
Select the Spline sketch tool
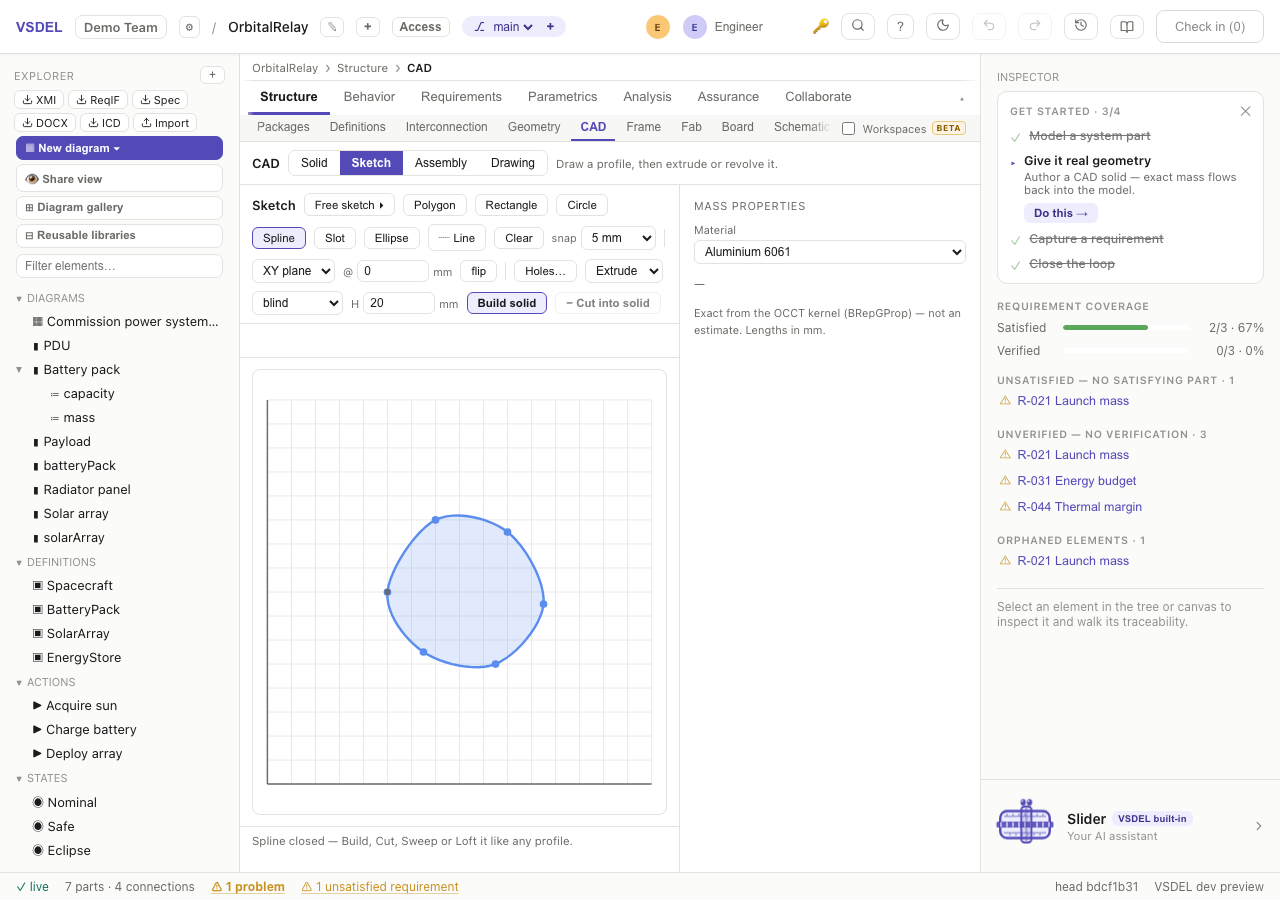click(x=279, y=238)
